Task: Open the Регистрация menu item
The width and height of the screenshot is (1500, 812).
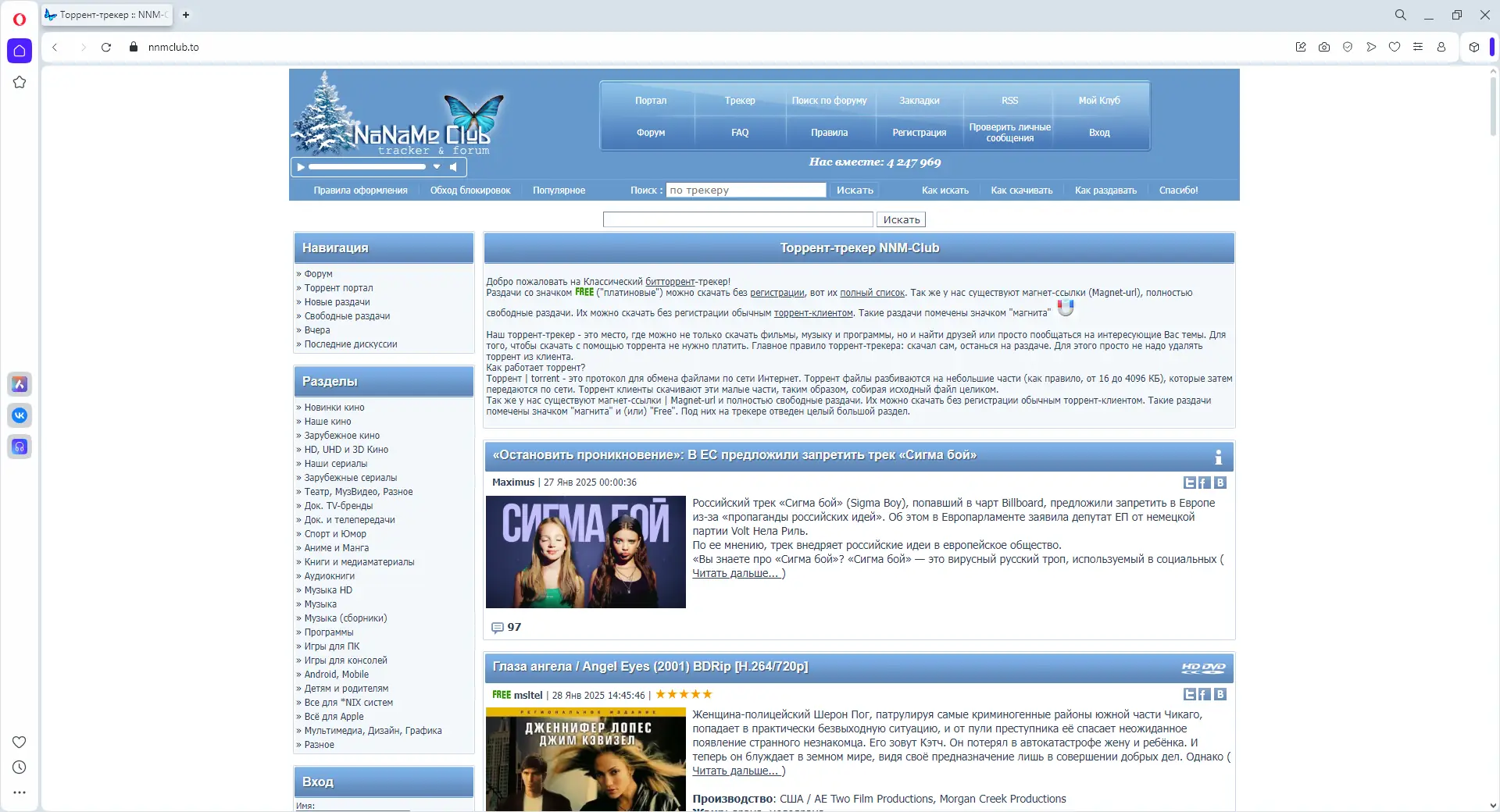Action: pyautogui.click(x=920, y=133)
